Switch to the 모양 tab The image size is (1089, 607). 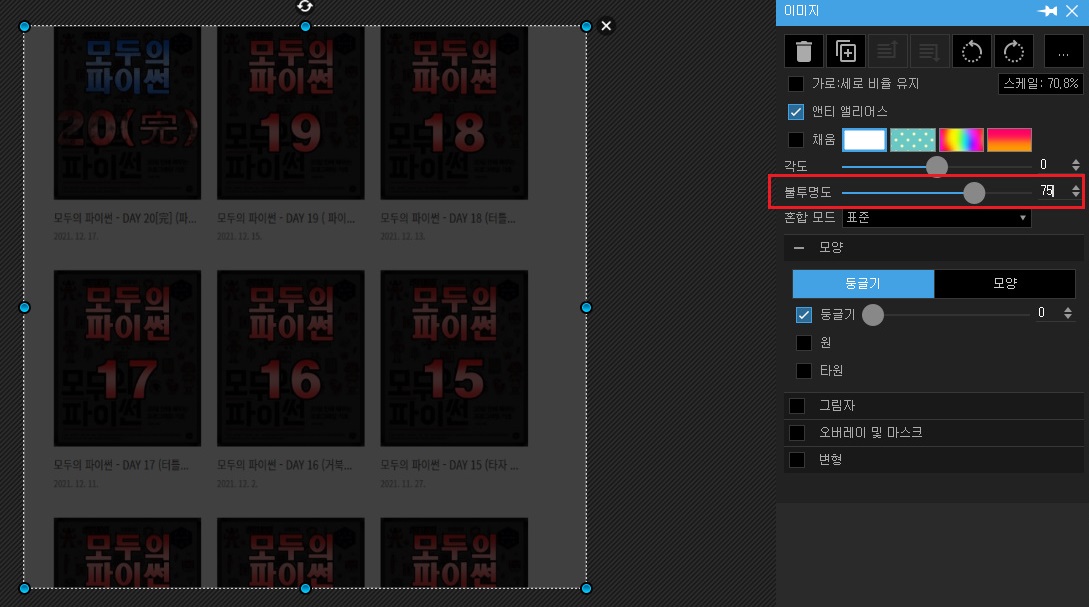coord(1005,283)
